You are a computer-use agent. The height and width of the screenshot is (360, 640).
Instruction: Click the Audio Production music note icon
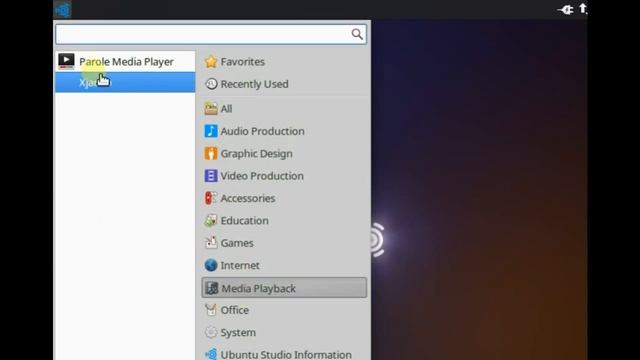tap(211, 131)
